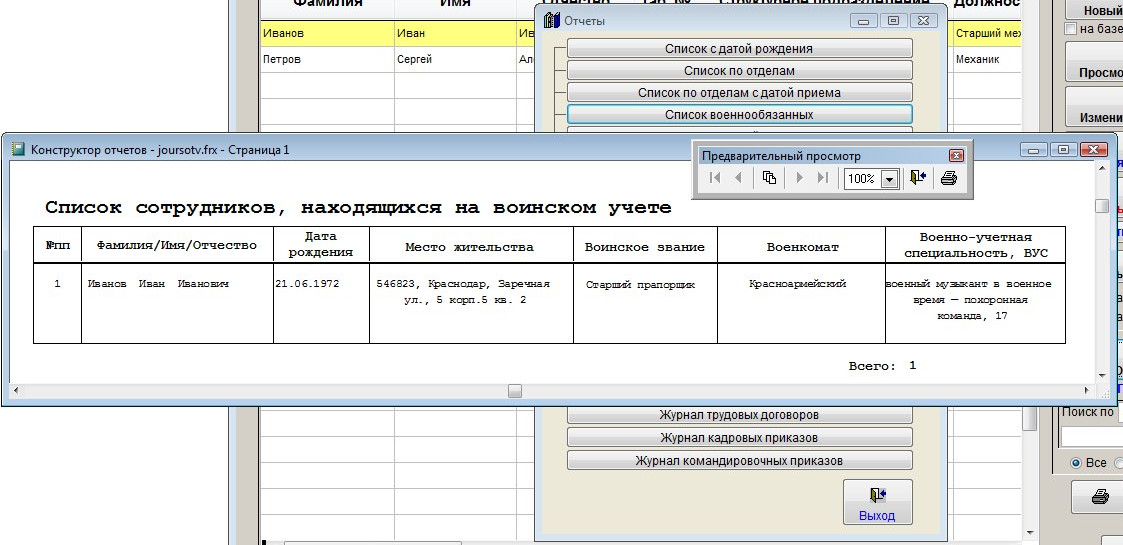Click the report's horizontal scrollbar thumb
This screenshot has height=545, width=1123.
pyautogui.click(x=515, y=391)
